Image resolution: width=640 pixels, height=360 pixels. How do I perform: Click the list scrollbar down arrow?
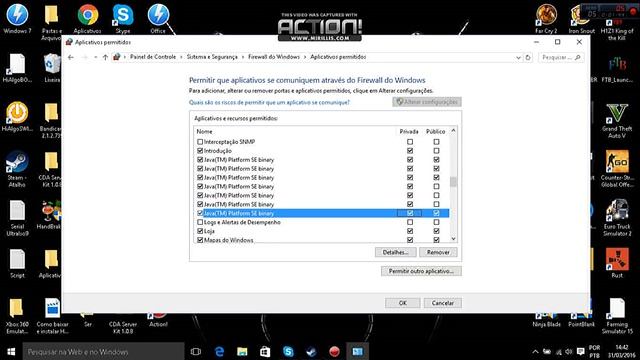coord(453,239)
